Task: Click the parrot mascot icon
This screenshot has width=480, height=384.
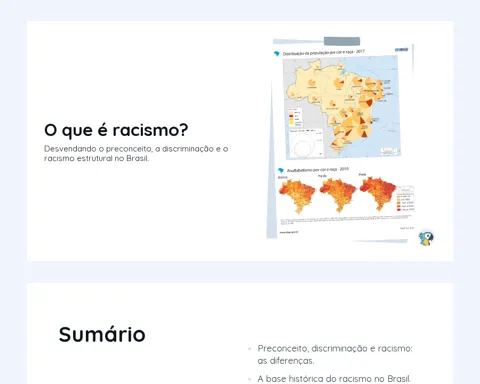Action: (426, 238)
